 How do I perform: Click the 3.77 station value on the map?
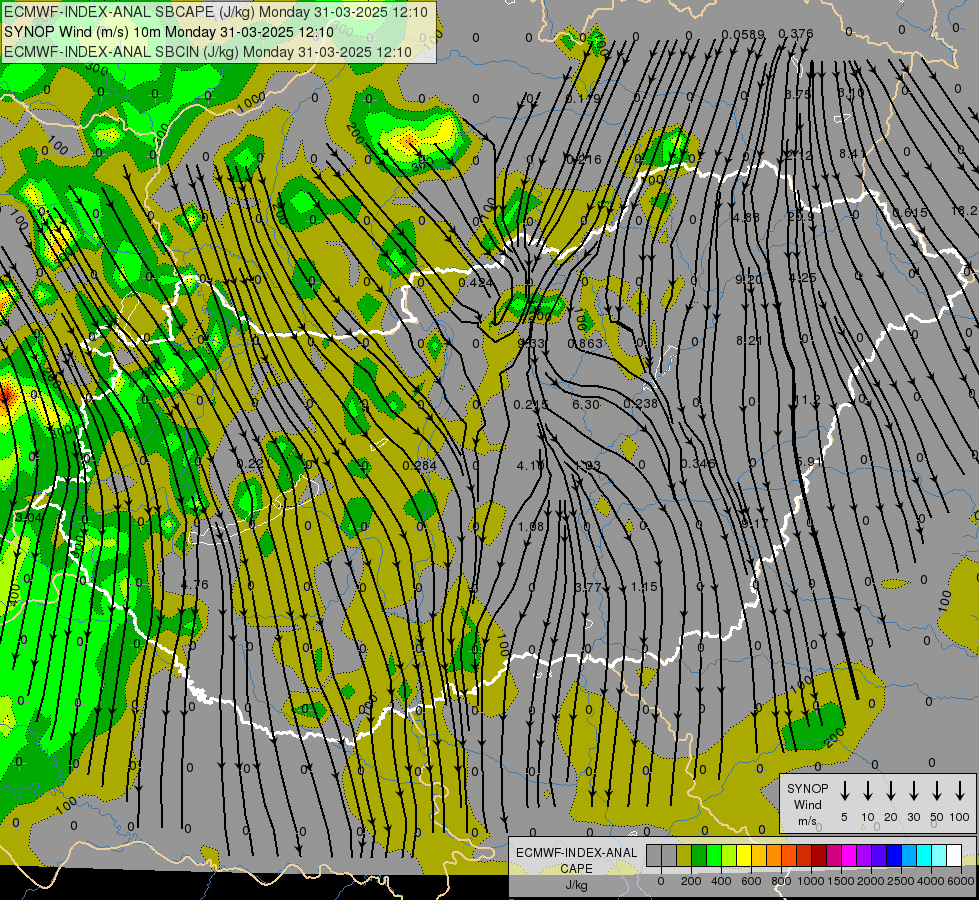pos(588,587)
